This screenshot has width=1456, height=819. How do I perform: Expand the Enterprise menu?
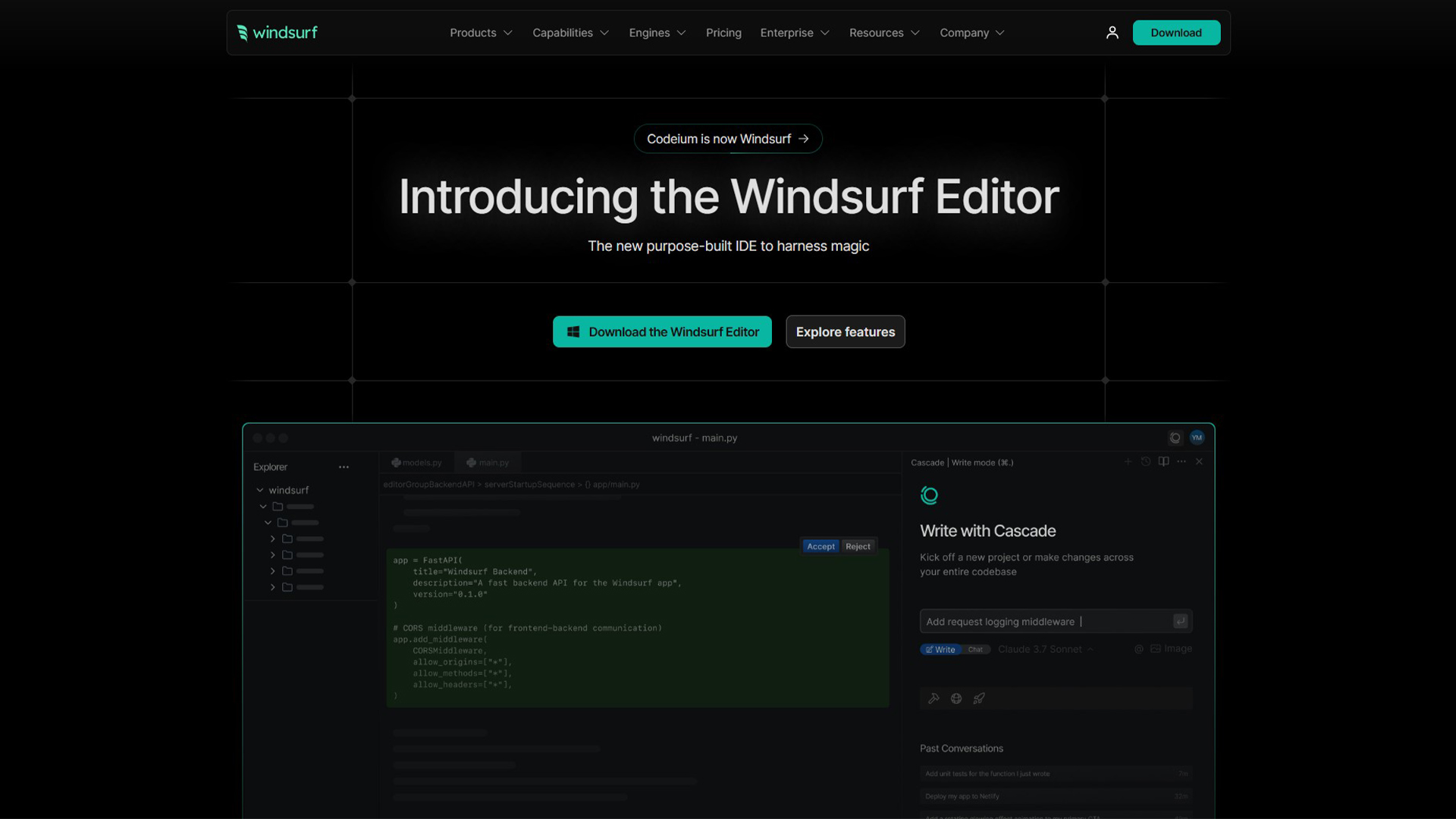[x=795, y=33]
